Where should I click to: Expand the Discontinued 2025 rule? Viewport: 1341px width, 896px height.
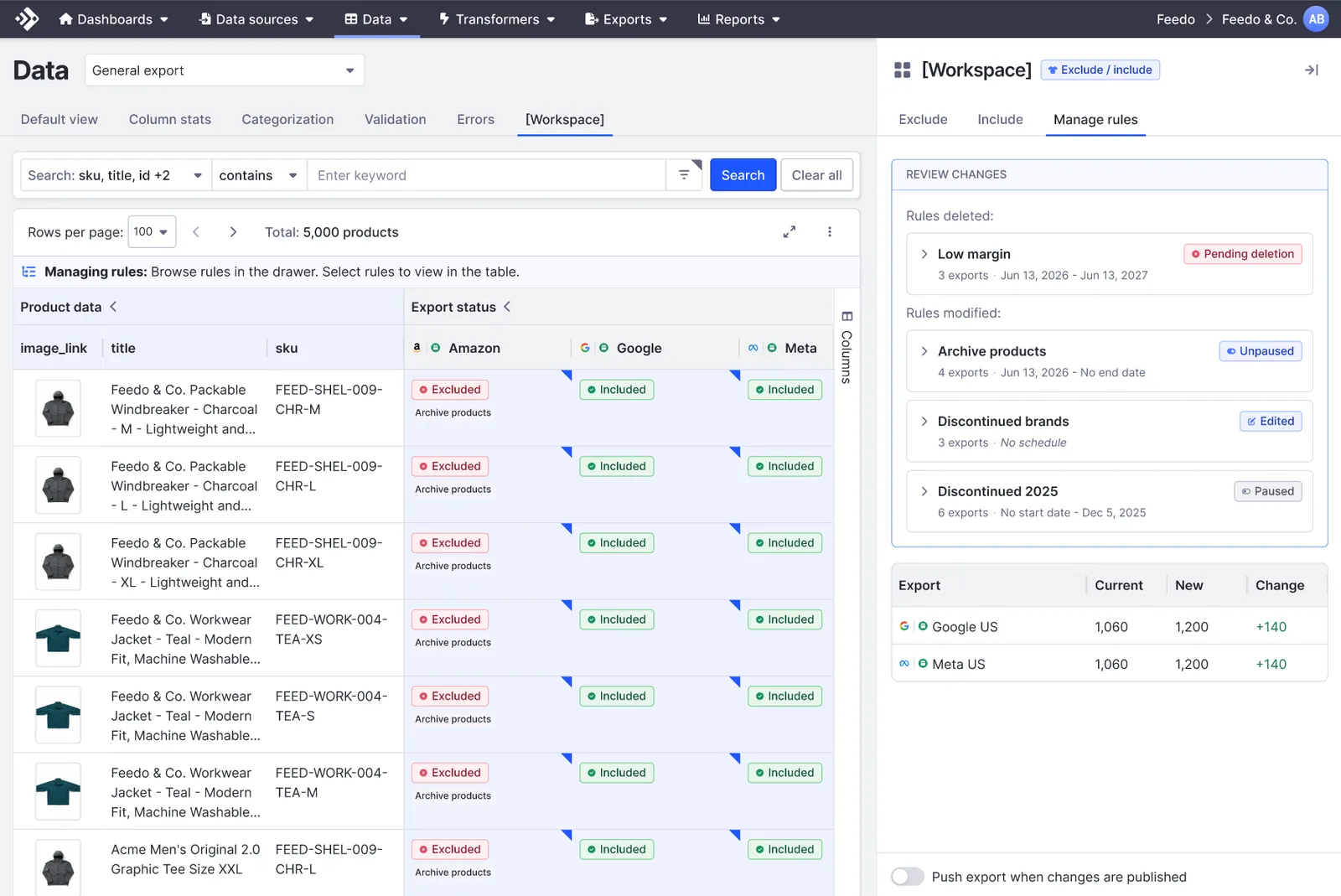click(x=924, y=491)
